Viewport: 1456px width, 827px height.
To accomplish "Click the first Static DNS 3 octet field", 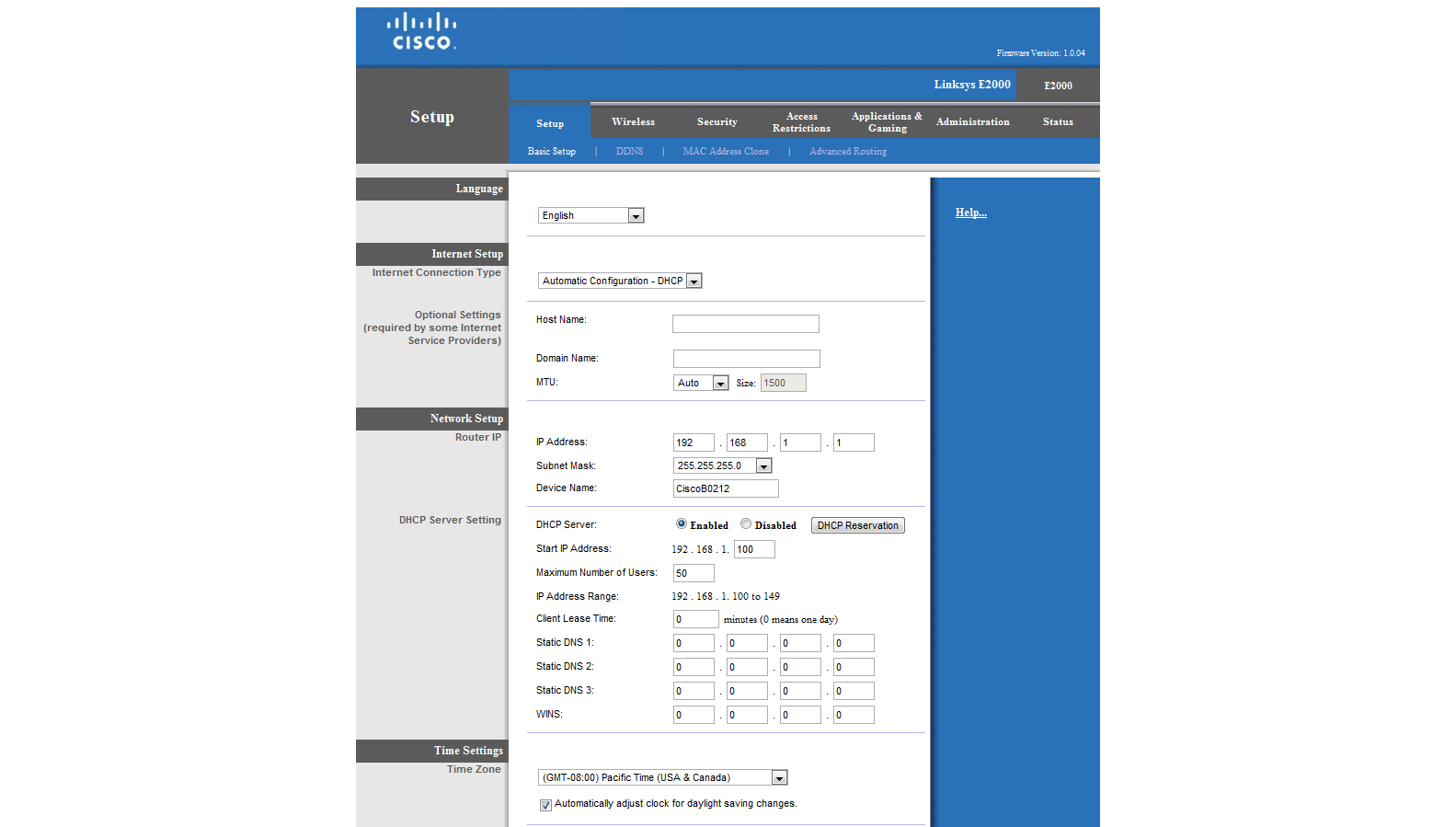I will (694, 691).
